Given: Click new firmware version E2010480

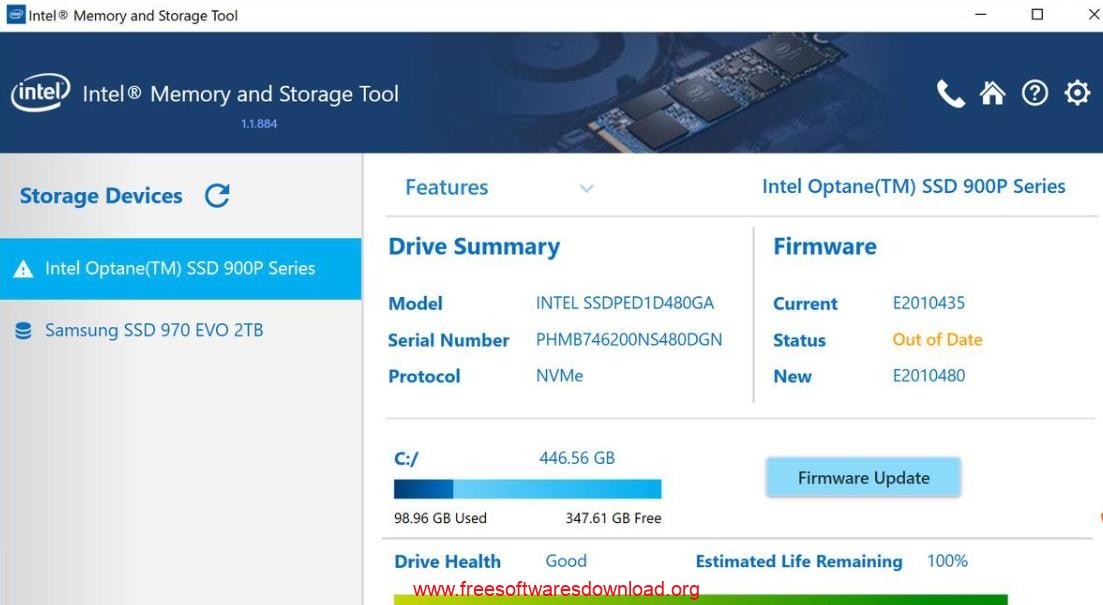Looking at the screenshot, I should point(929,376).
